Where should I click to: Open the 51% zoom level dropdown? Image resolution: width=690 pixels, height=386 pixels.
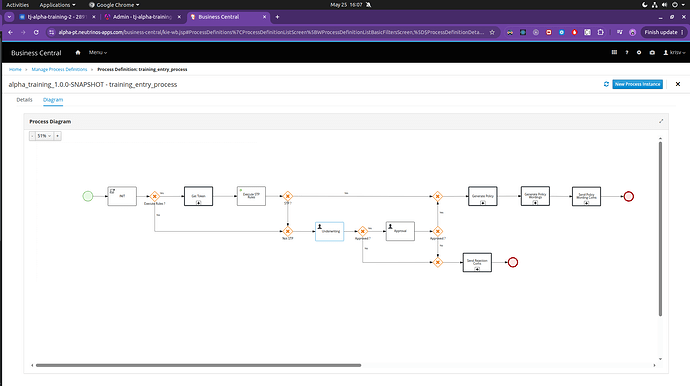click(x=44, y=136)
